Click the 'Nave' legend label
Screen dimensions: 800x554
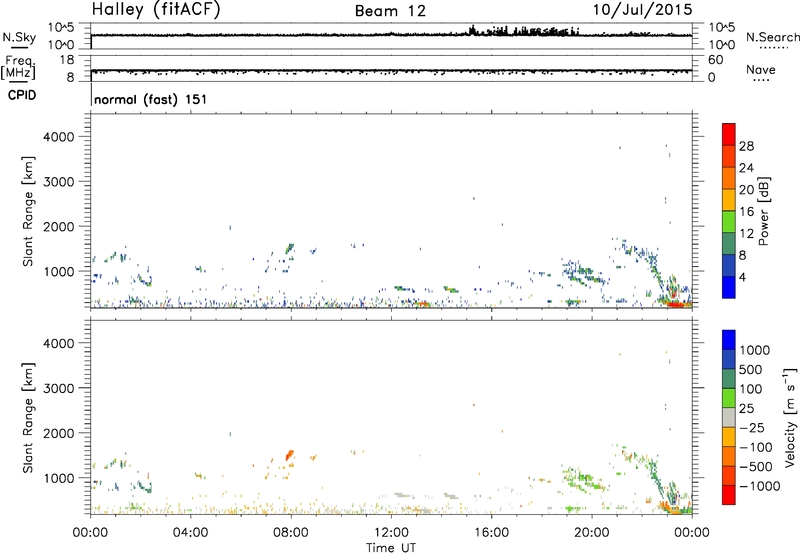point(760,70)
